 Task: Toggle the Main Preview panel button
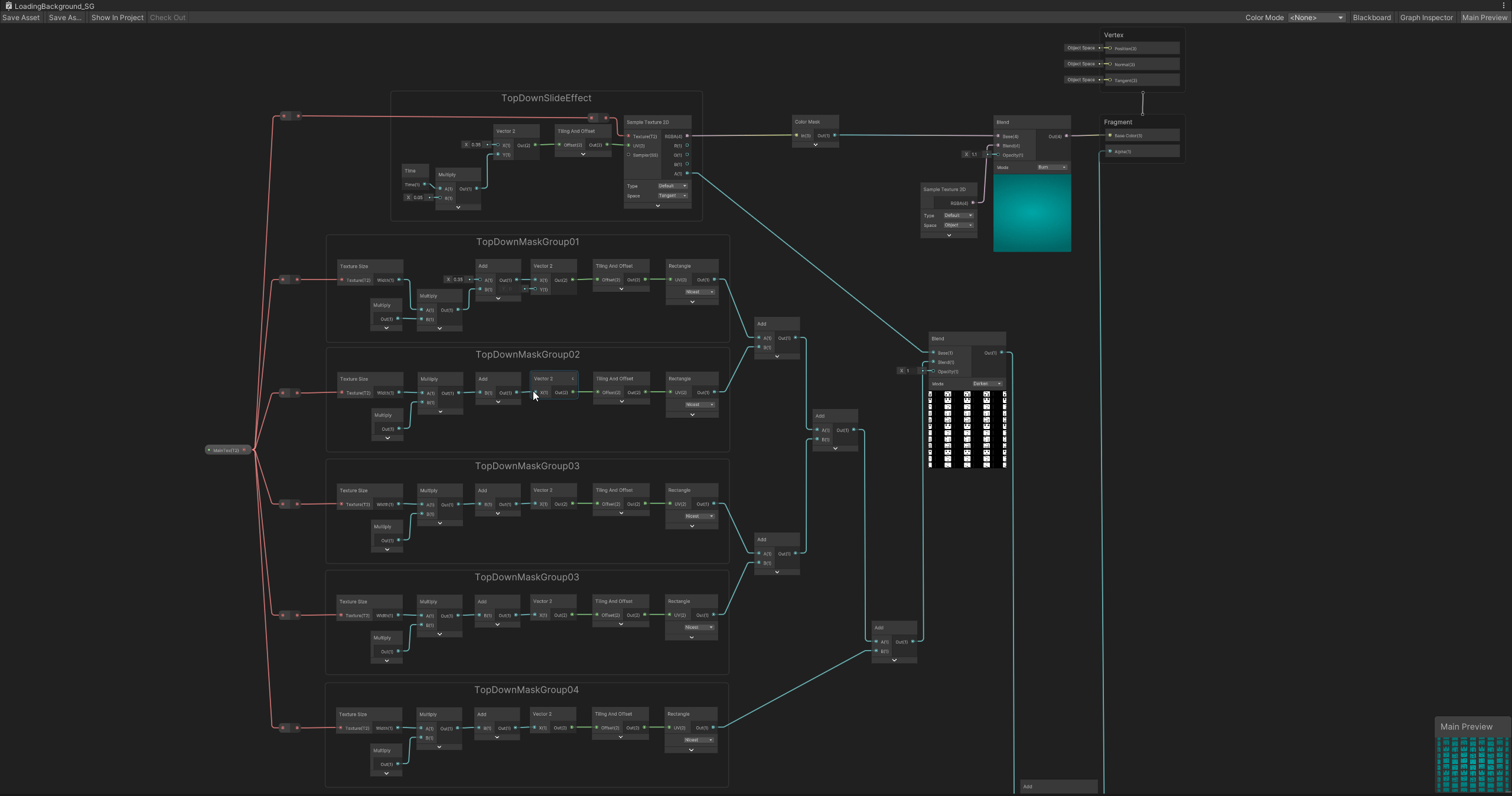click(1484, 18)
